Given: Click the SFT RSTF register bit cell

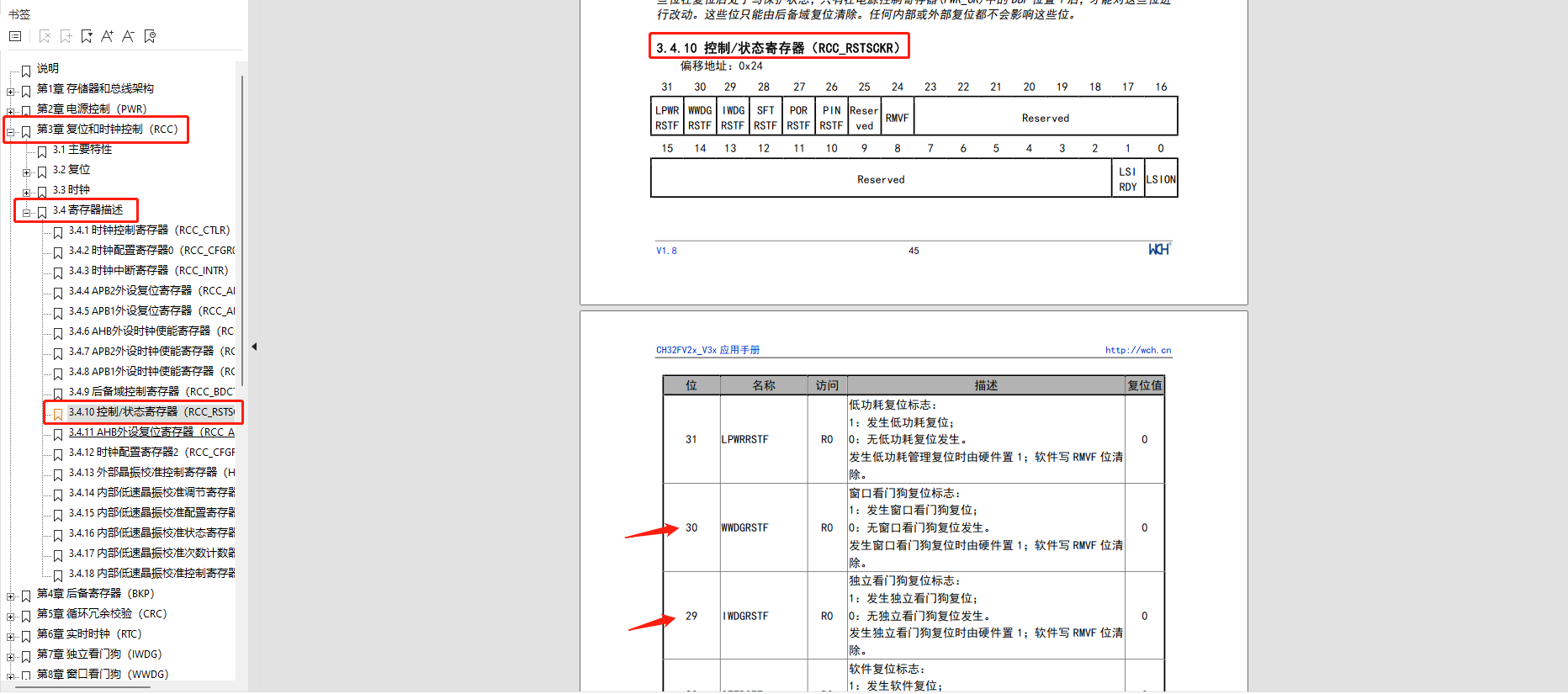Looking at the screenshot, I should (x=765, y=118).
